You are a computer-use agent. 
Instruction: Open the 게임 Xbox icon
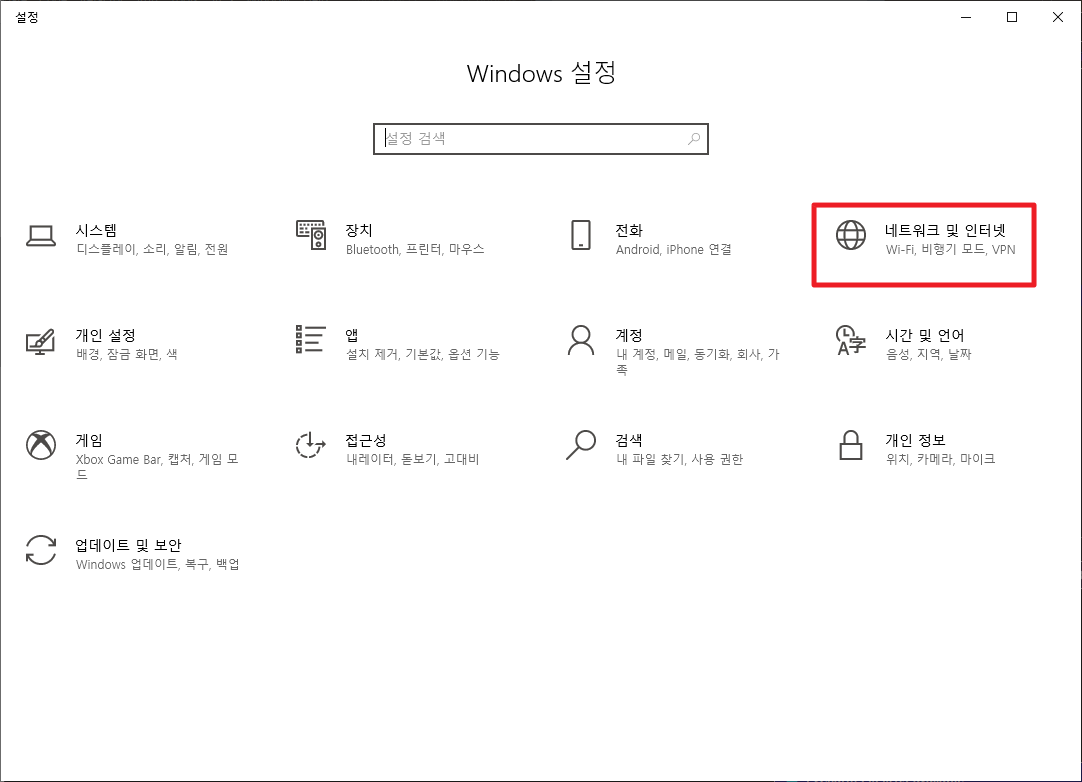pos(41,445)
